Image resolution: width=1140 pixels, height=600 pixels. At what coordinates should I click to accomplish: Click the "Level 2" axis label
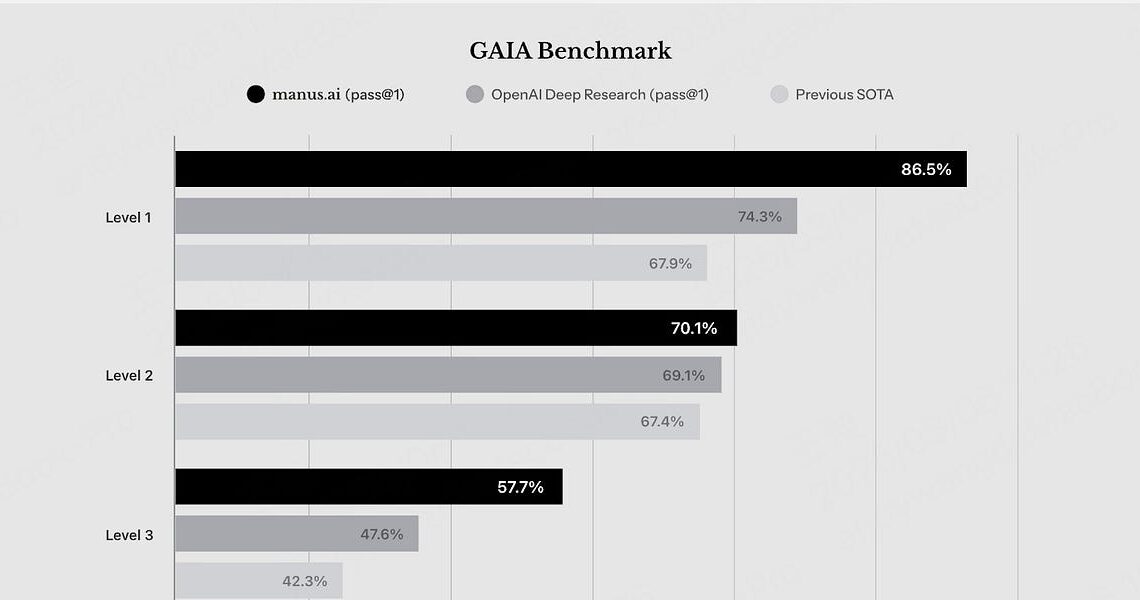(129, 376)
